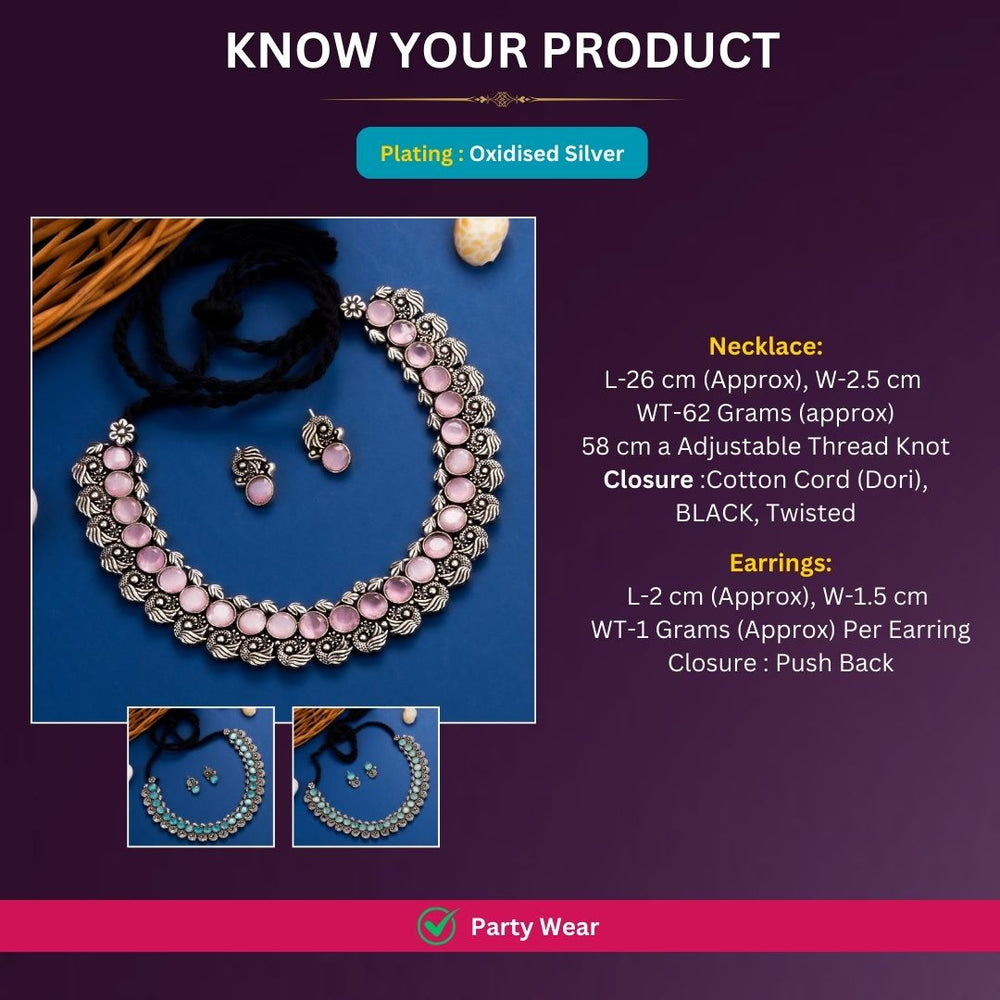Screen dimensions: 1000x1000
Task: Click the Party Wear label
Action: 534,927
